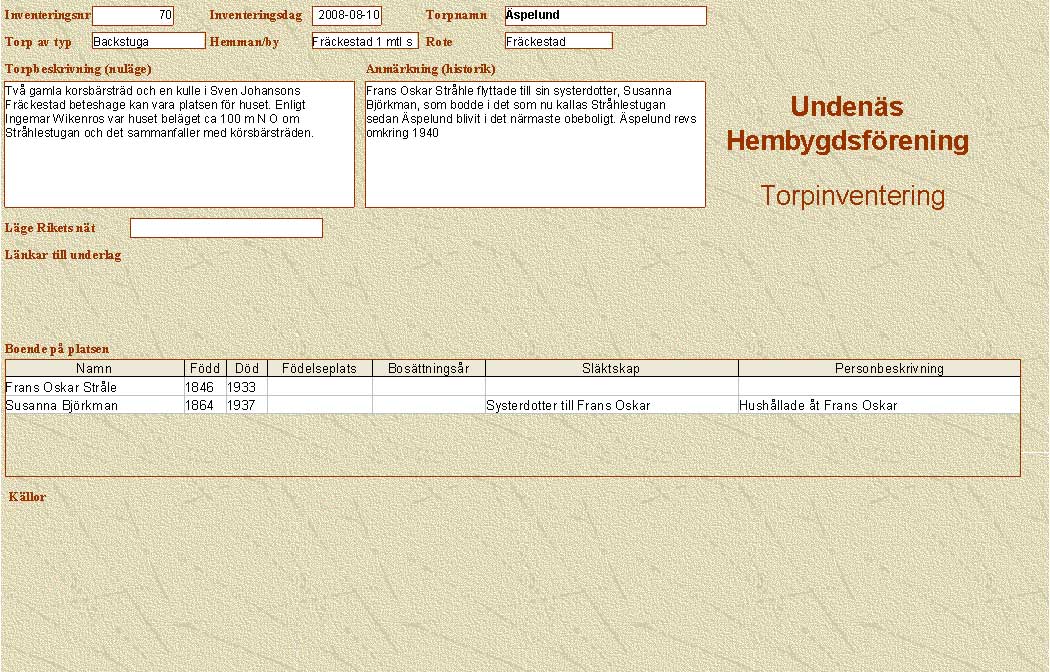Focus the empty Läge Rikets nät field
The height and width of the screenshot is (672, 1050).
pyautogui.click(x=226, y=228)
